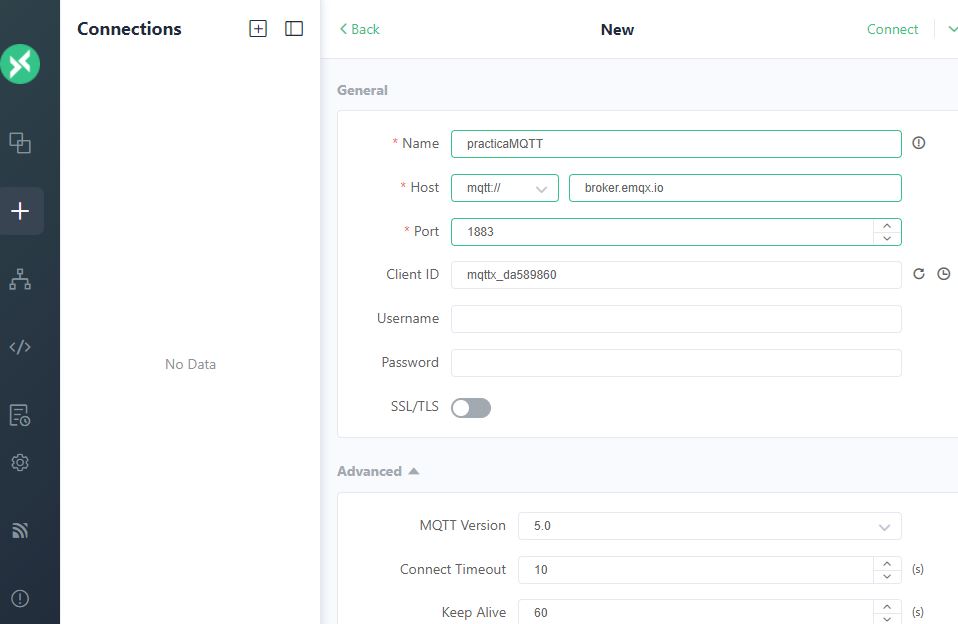Click the info icon beside Name field

pos(918,143)
